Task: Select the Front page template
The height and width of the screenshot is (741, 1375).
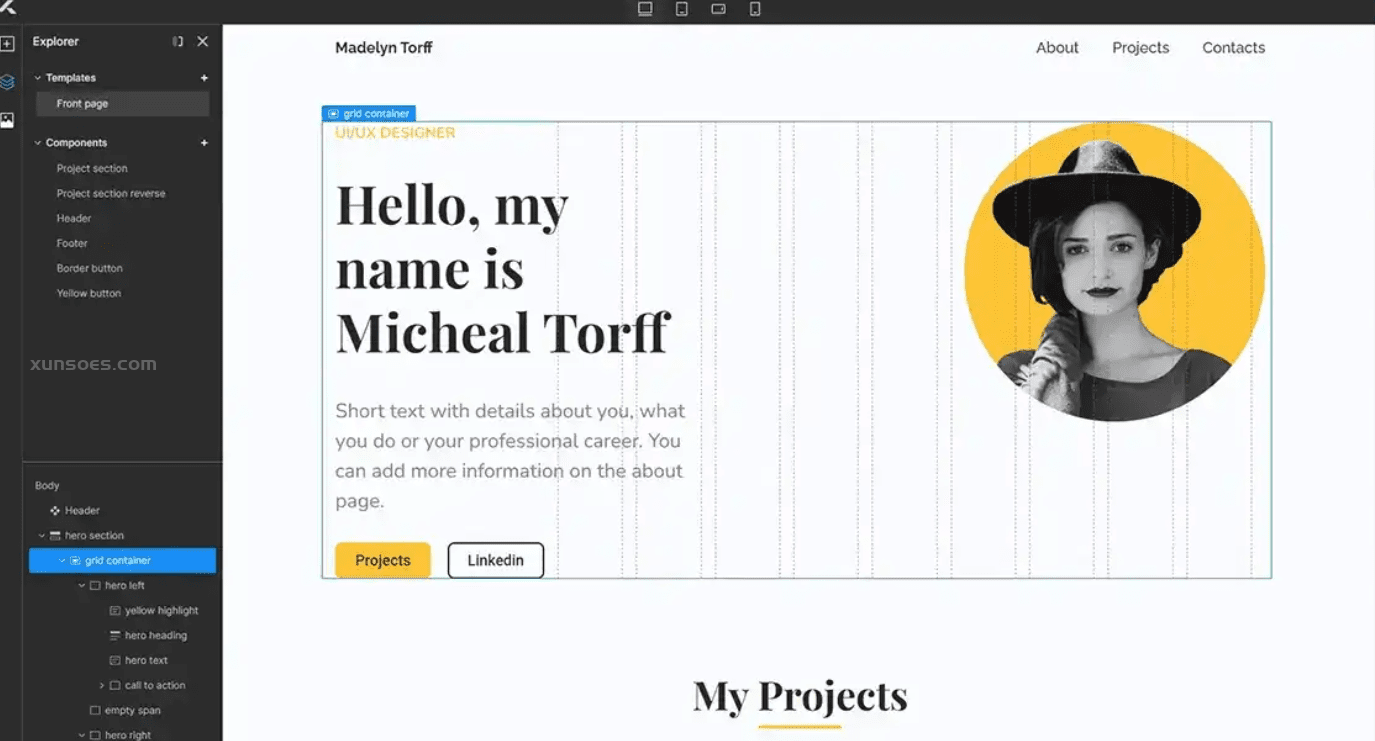Action: point(123,104)
